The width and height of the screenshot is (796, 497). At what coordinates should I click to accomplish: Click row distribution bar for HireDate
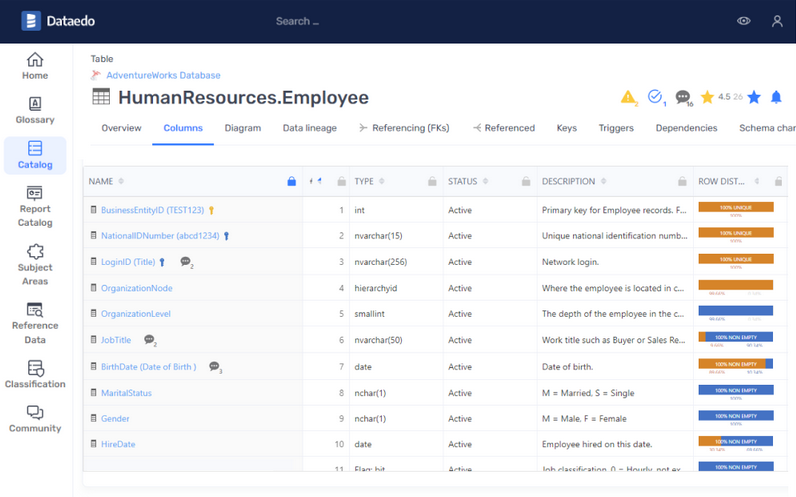(736, 441)
